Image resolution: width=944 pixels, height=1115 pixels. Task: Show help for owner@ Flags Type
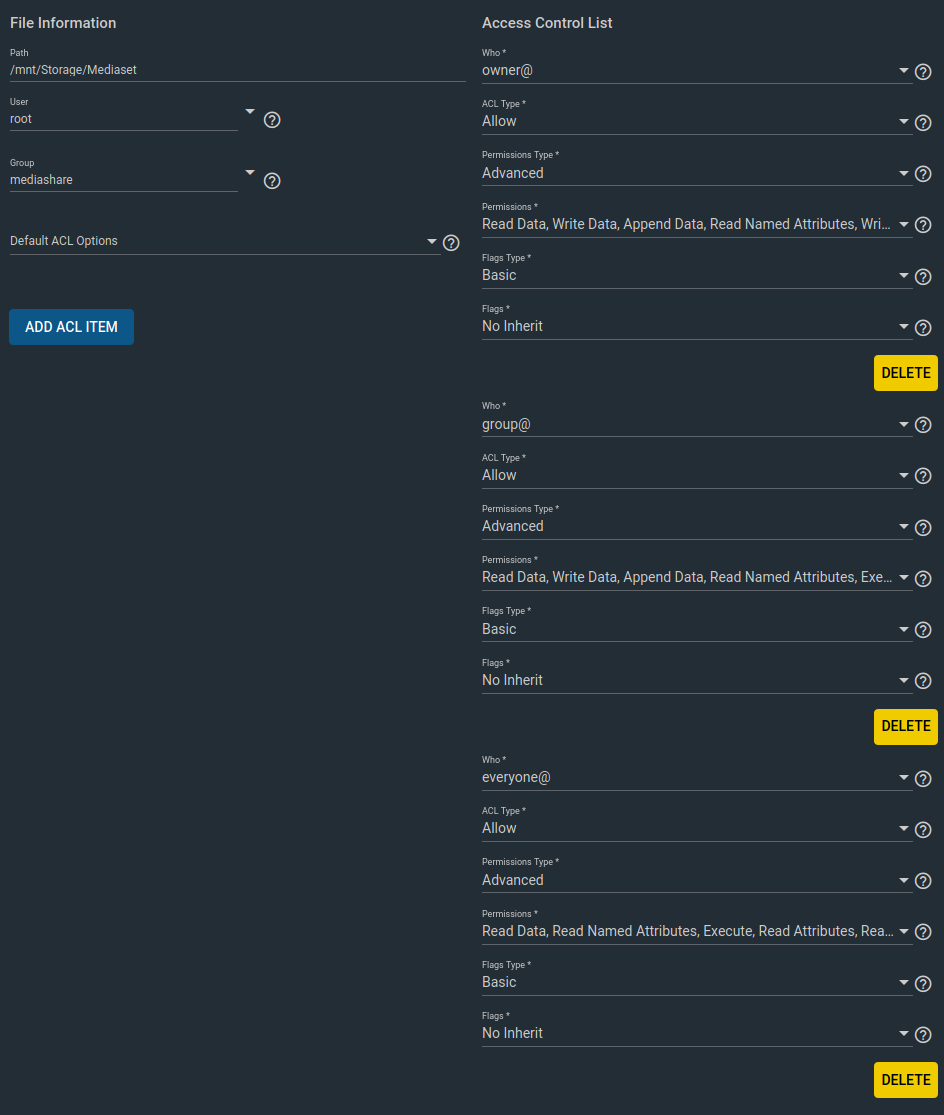coord(923,277)
